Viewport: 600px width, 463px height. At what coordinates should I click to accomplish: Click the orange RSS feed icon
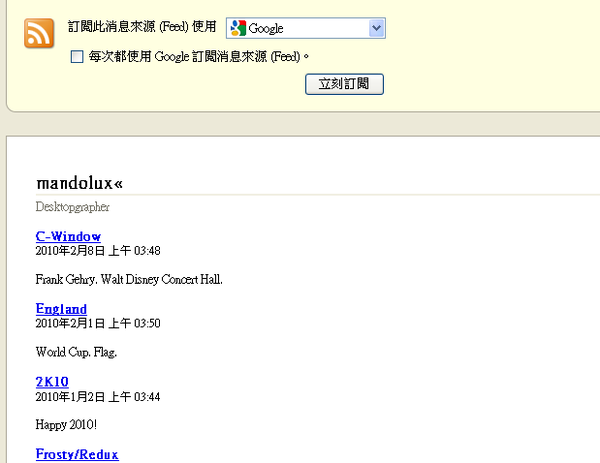tap(39, 33)
